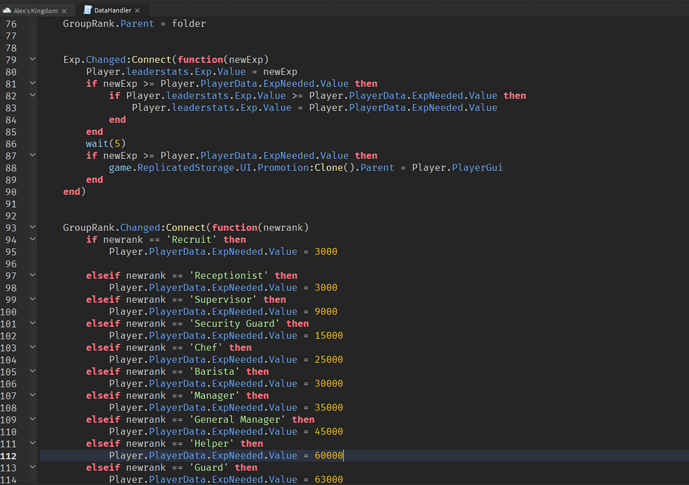Screen dimensions: 689x485
Task: Fold the if block at line 87
Action: tap(32, 156)
